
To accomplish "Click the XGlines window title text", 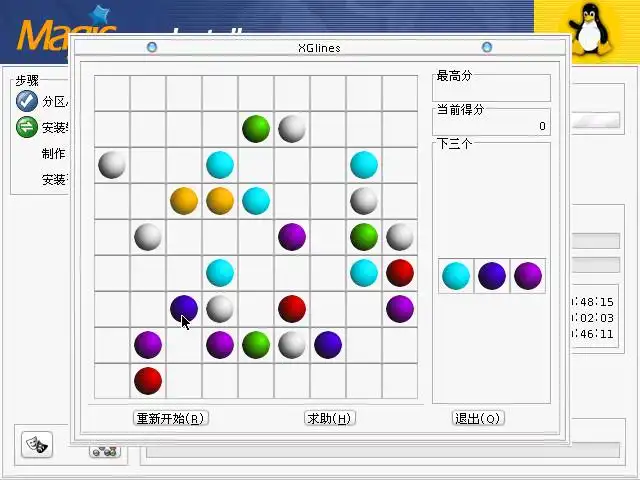I will (319, 48).
